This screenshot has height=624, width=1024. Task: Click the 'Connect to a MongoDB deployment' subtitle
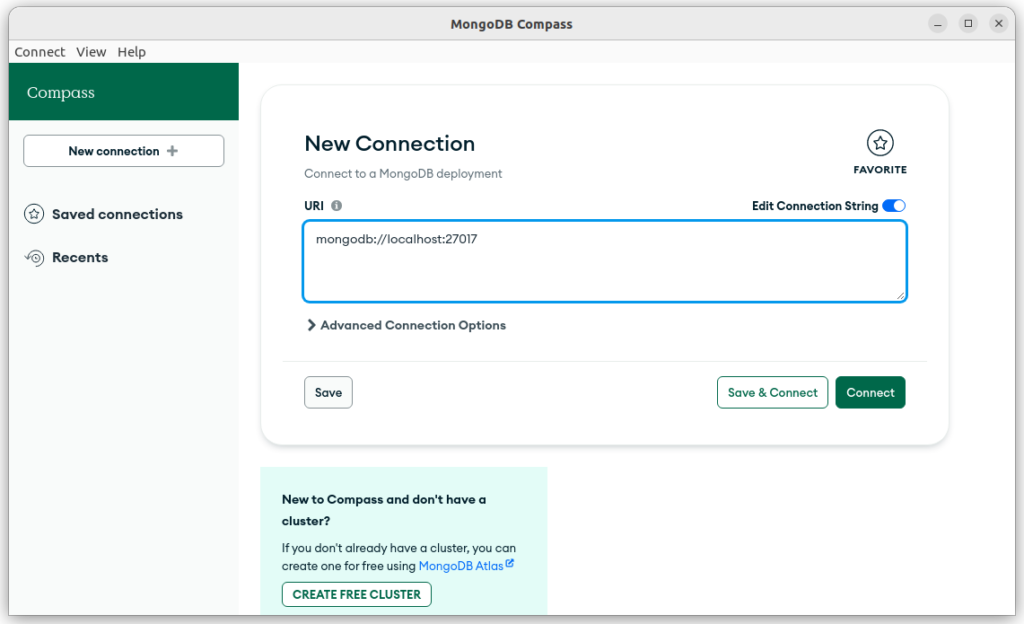403,174
